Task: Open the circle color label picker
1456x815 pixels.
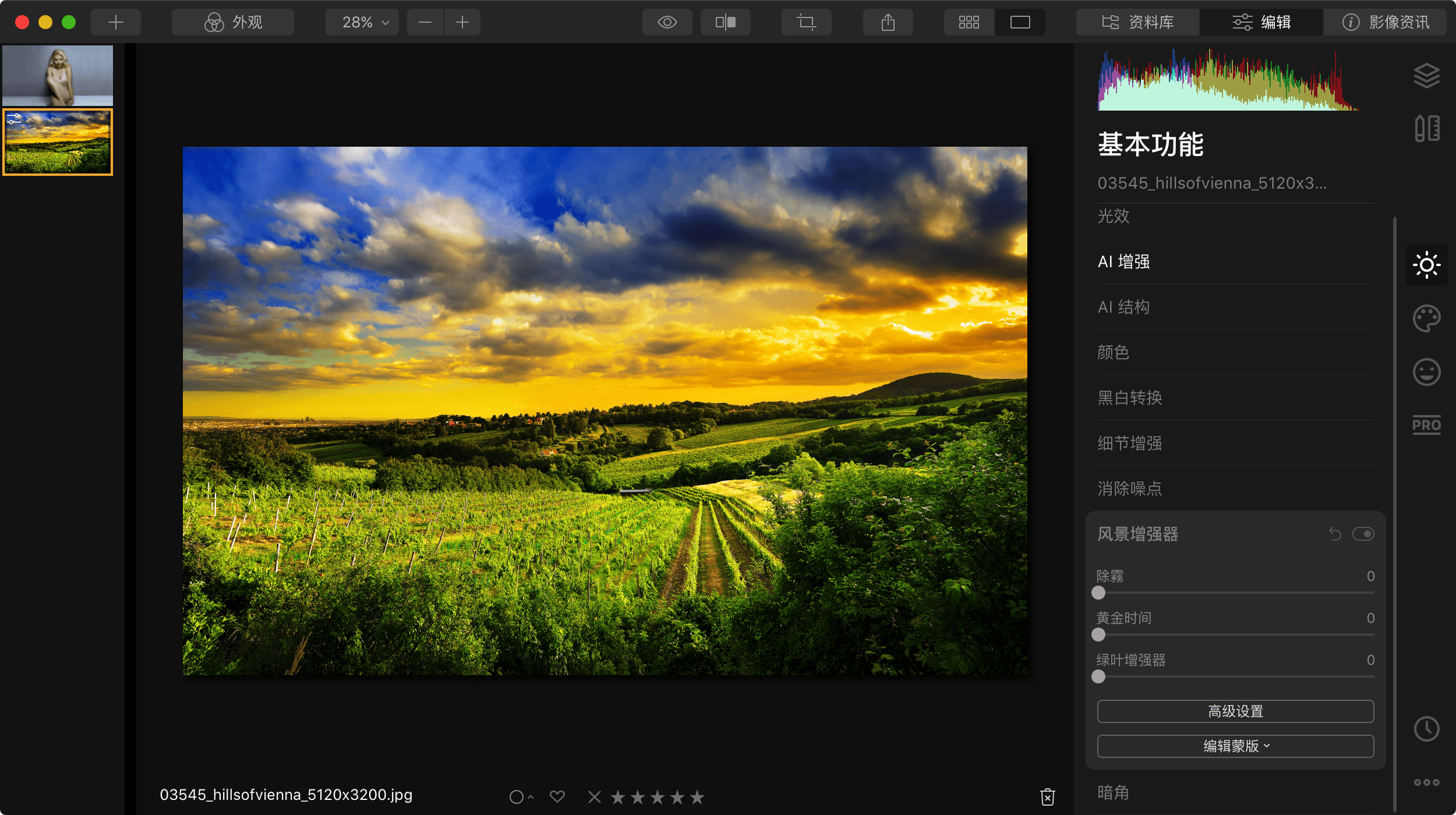Action: pos(521,797)
